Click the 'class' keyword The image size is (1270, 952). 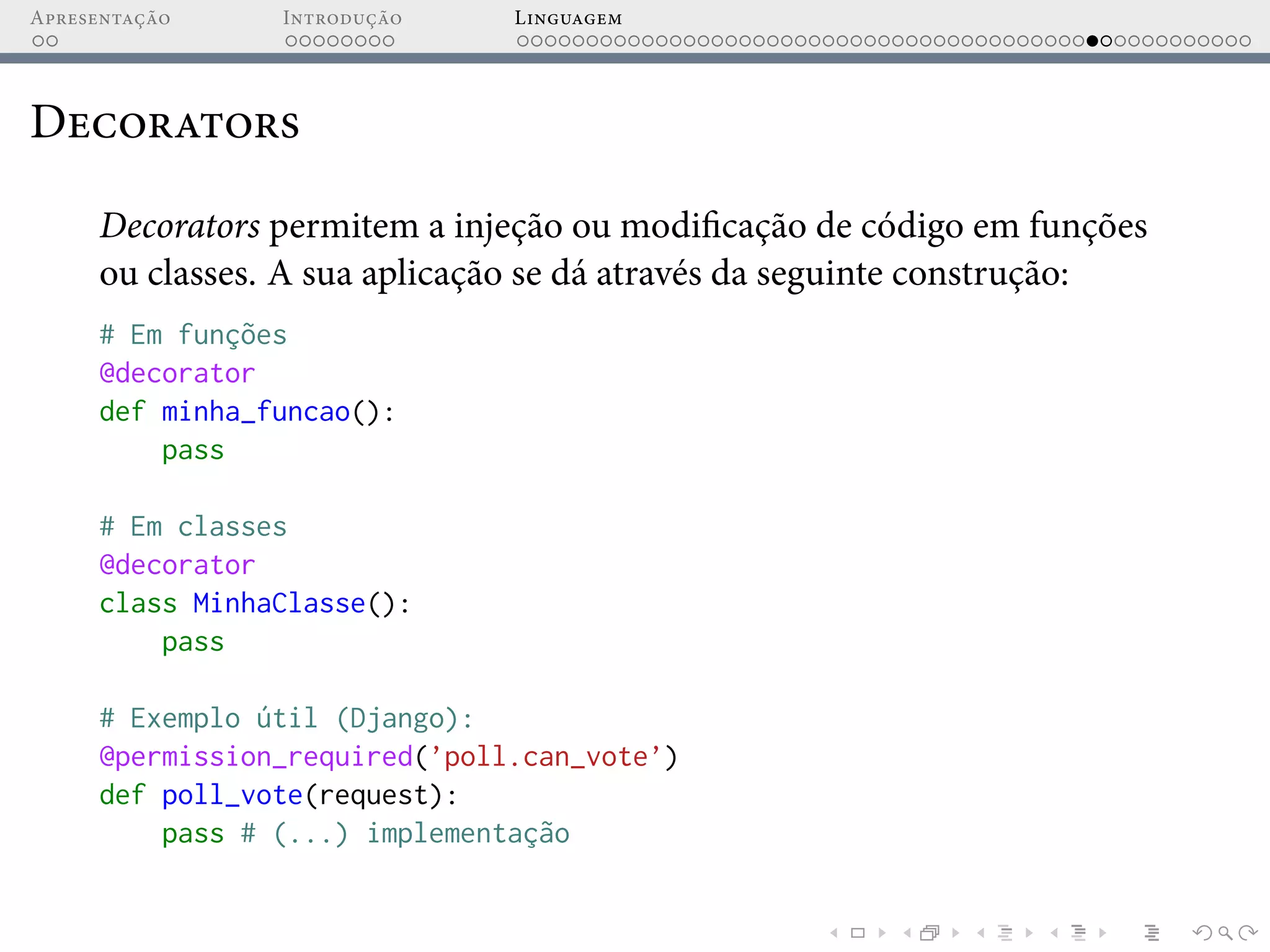point(138,603)
